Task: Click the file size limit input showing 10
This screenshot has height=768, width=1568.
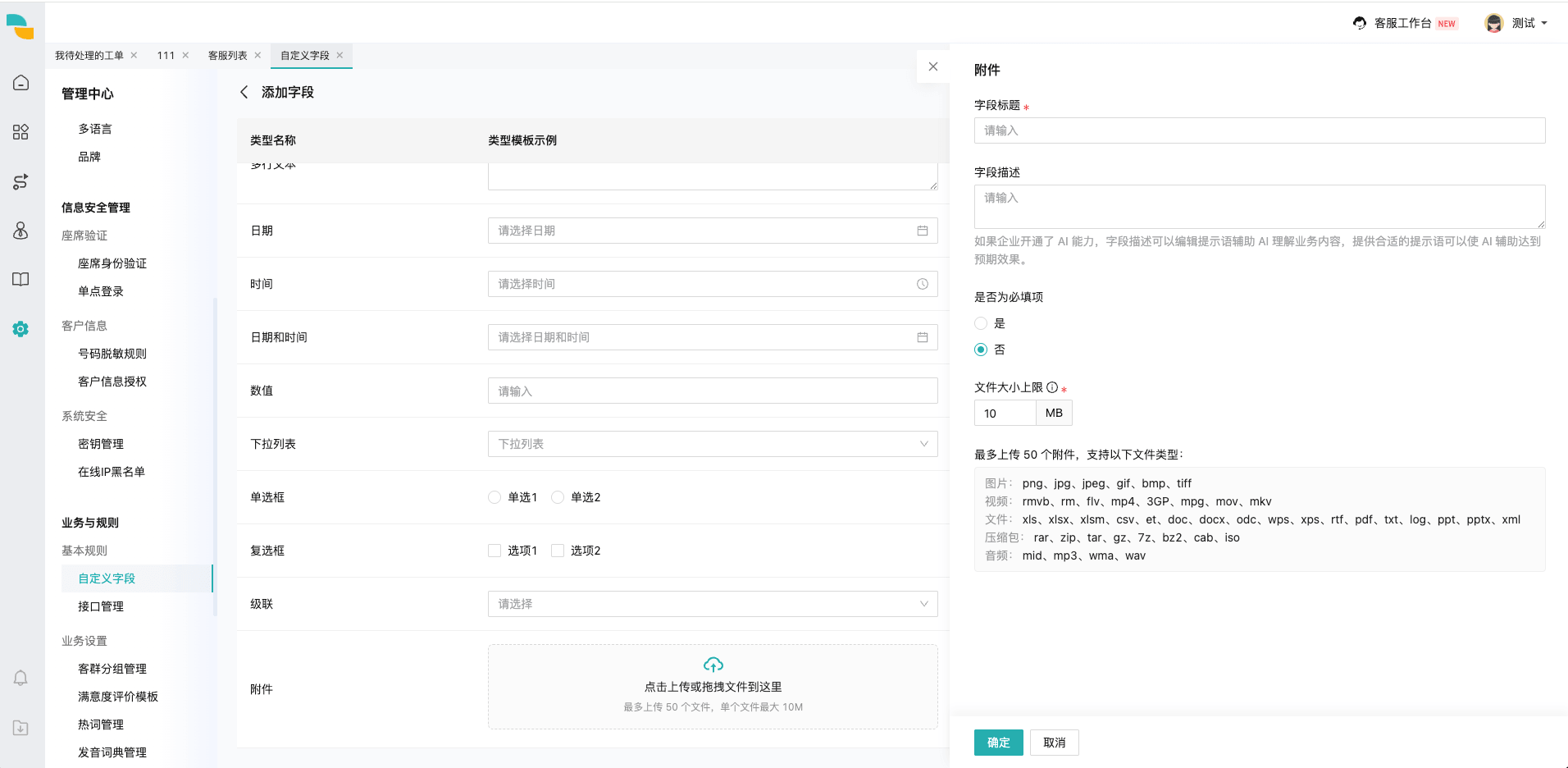Action: 1005,413
